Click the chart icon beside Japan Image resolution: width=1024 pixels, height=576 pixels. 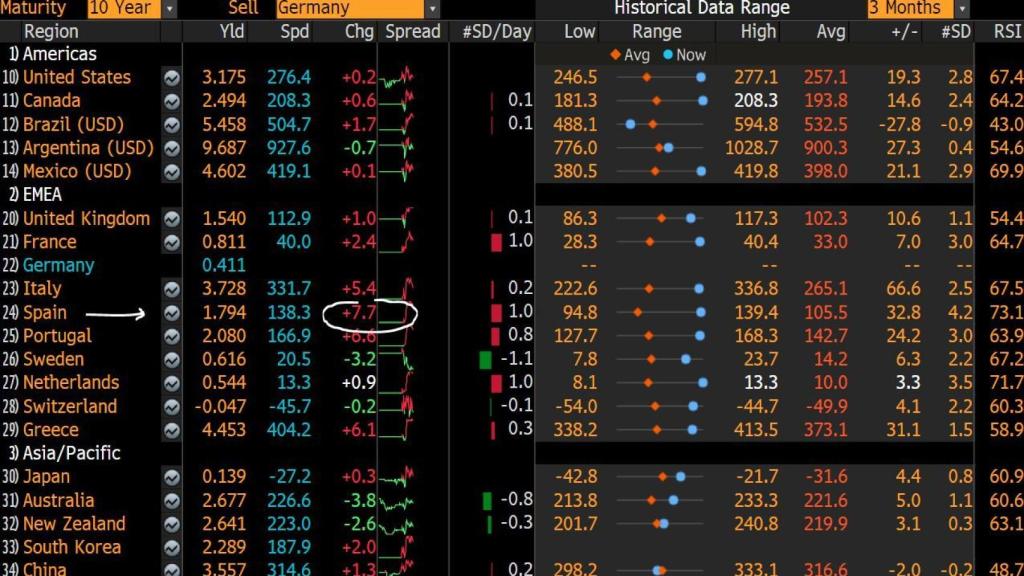172,477
